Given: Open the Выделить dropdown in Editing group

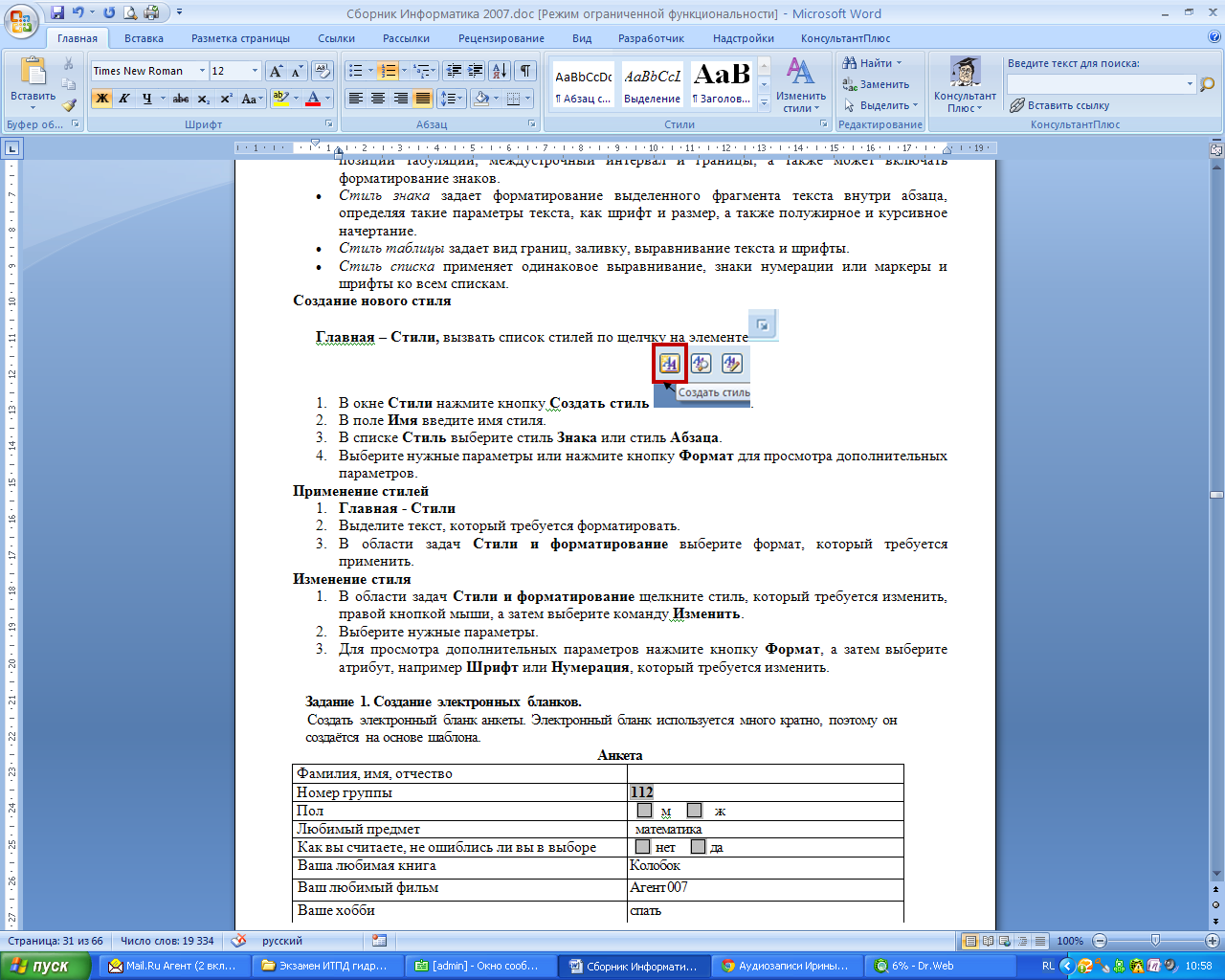Looking at the screenshot, I should click(x=881, y=105).
